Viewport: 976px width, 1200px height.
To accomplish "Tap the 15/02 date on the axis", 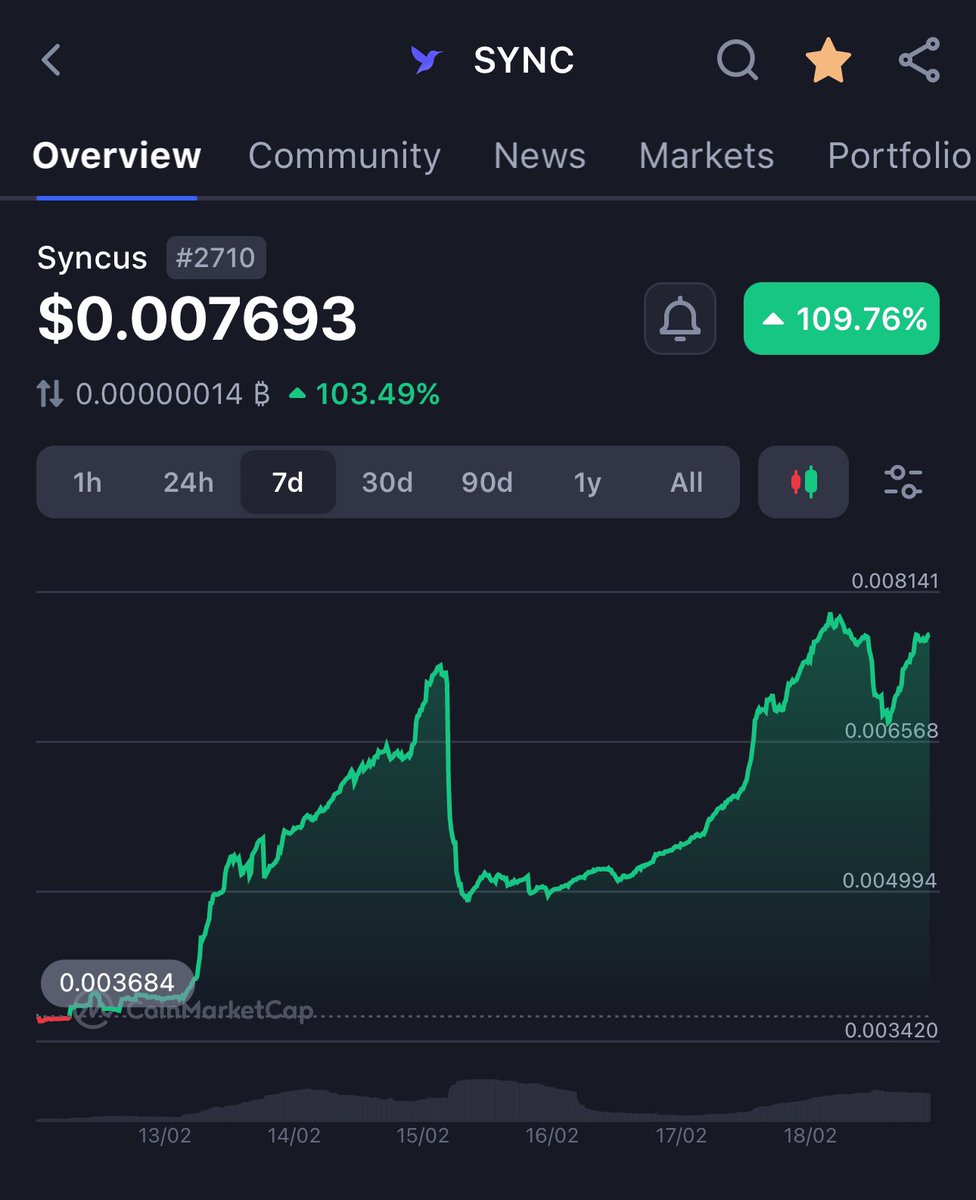I will (423, 1136).
